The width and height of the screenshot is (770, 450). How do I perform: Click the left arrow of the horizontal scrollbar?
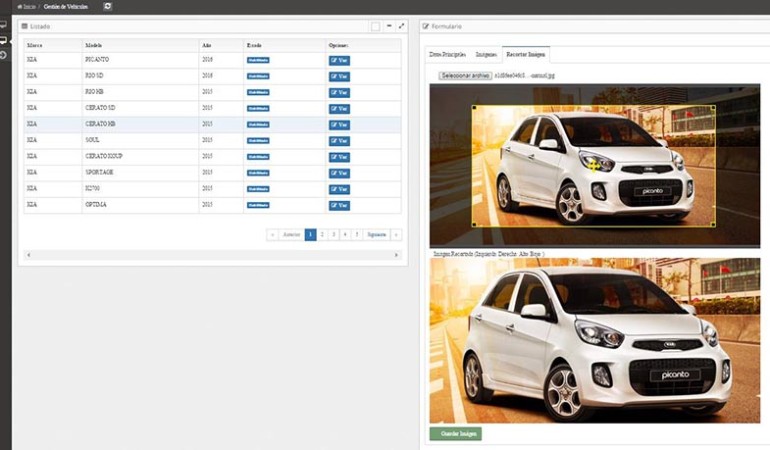click(x=28, y=255)
